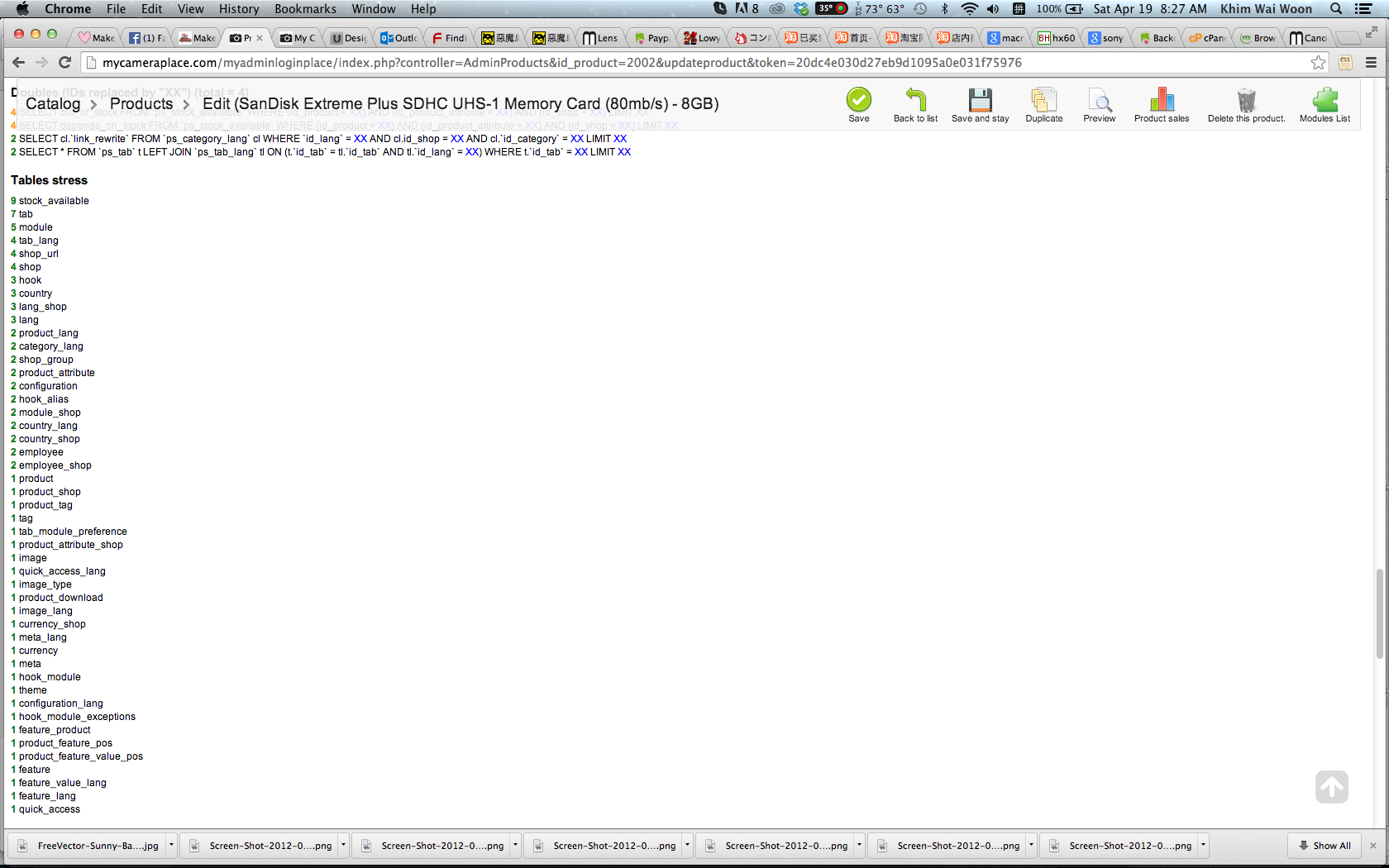Click the Products breadcrumb link

141,103
